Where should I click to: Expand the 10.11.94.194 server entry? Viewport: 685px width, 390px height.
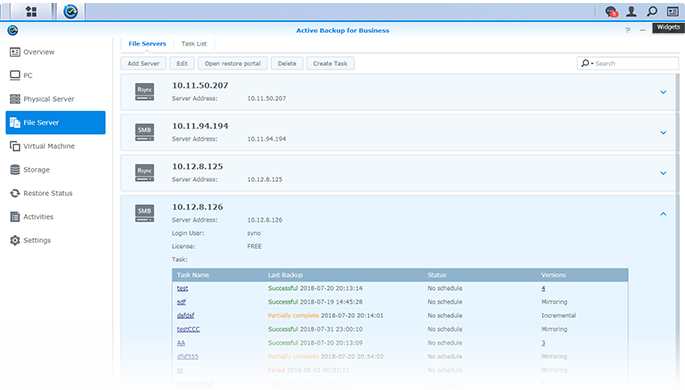(x=663, y=132)
